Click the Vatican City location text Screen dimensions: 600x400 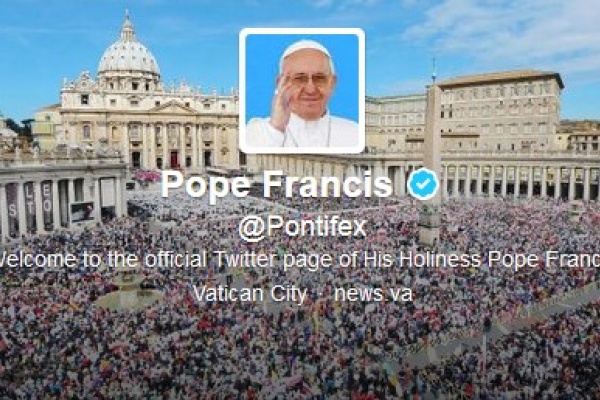coord(250,294)
